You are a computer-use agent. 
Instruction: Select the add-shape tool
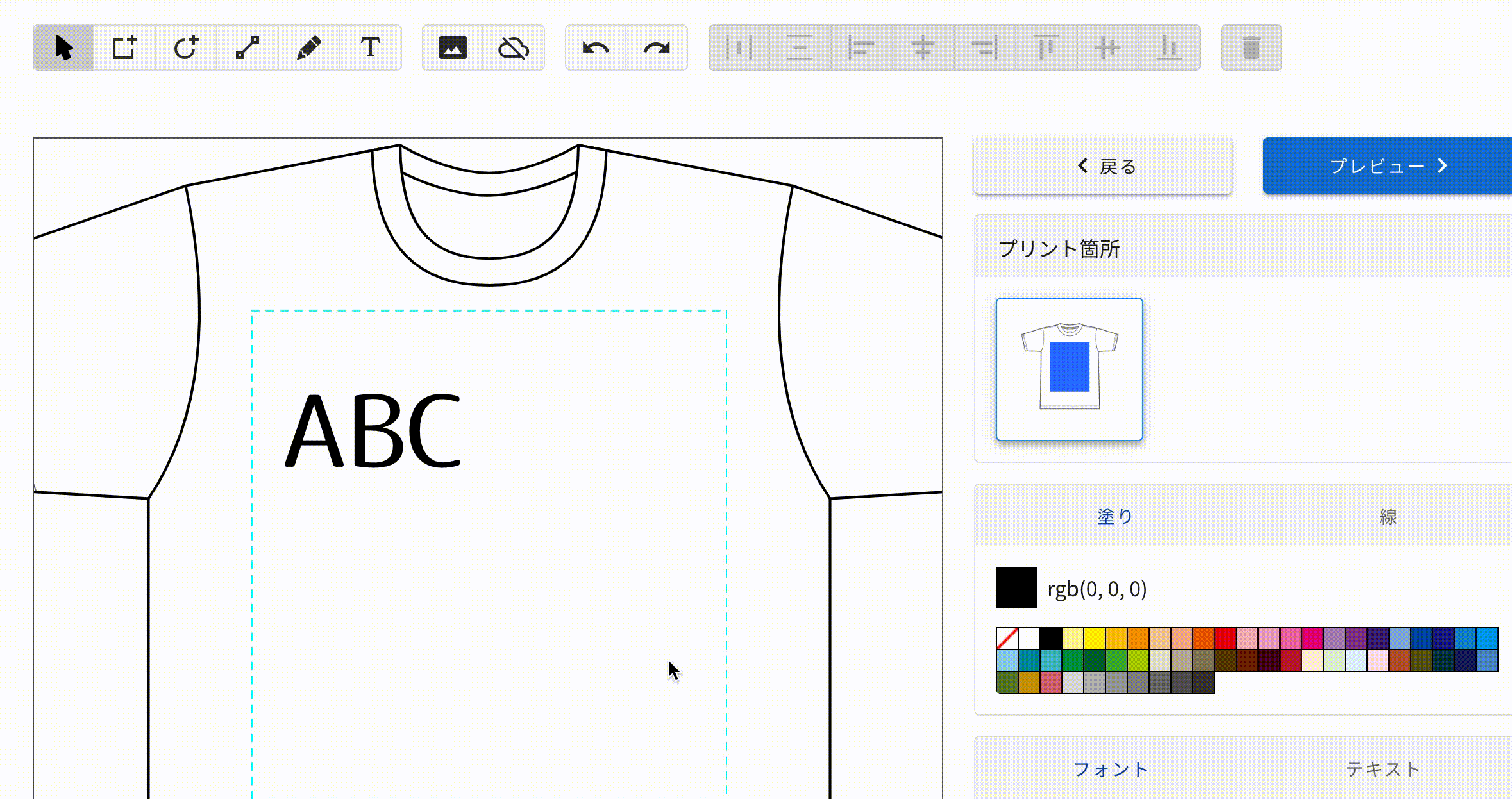[x=125, y=47]
